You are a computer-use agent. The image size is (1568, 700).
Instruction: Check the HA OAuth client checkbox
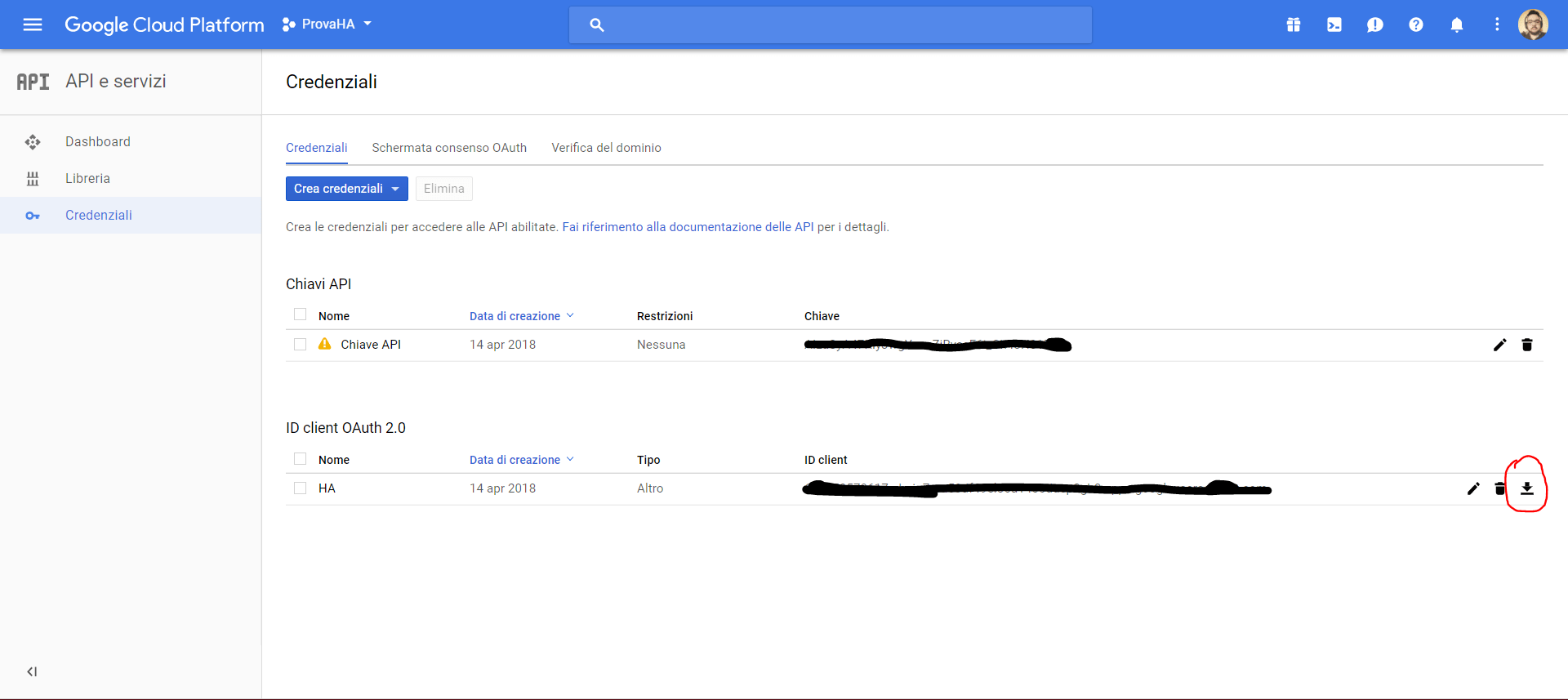(300, 488)
